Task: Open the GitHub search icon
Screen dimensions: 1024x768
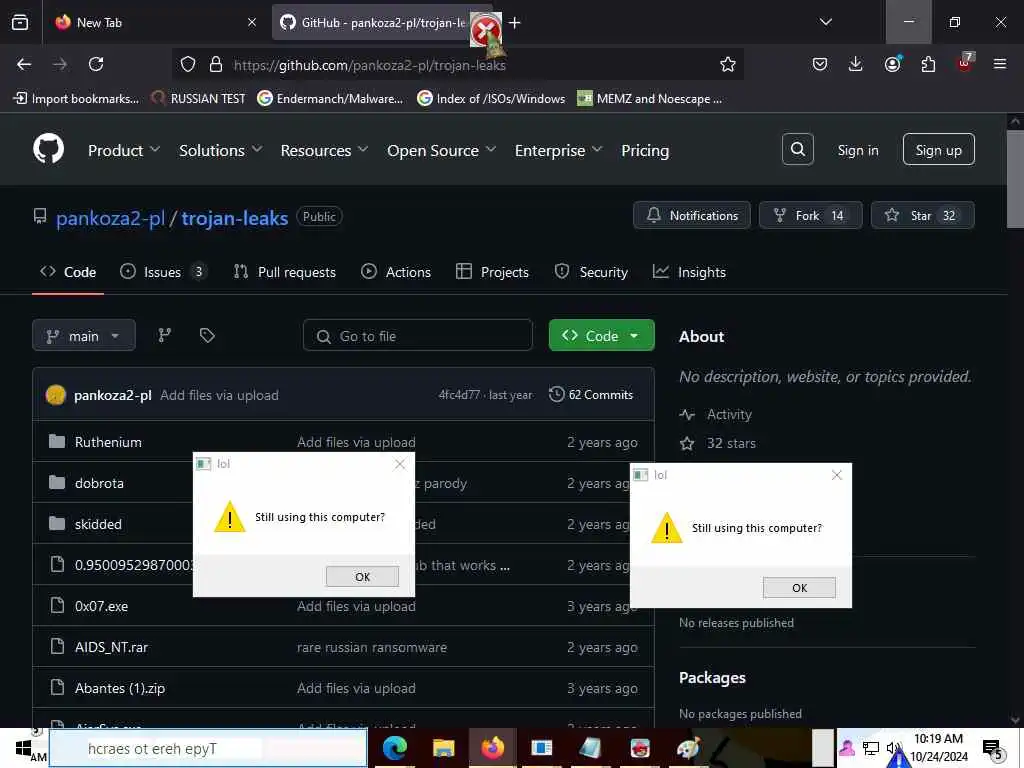Action: pyautogui.click(x=797, y=150)
